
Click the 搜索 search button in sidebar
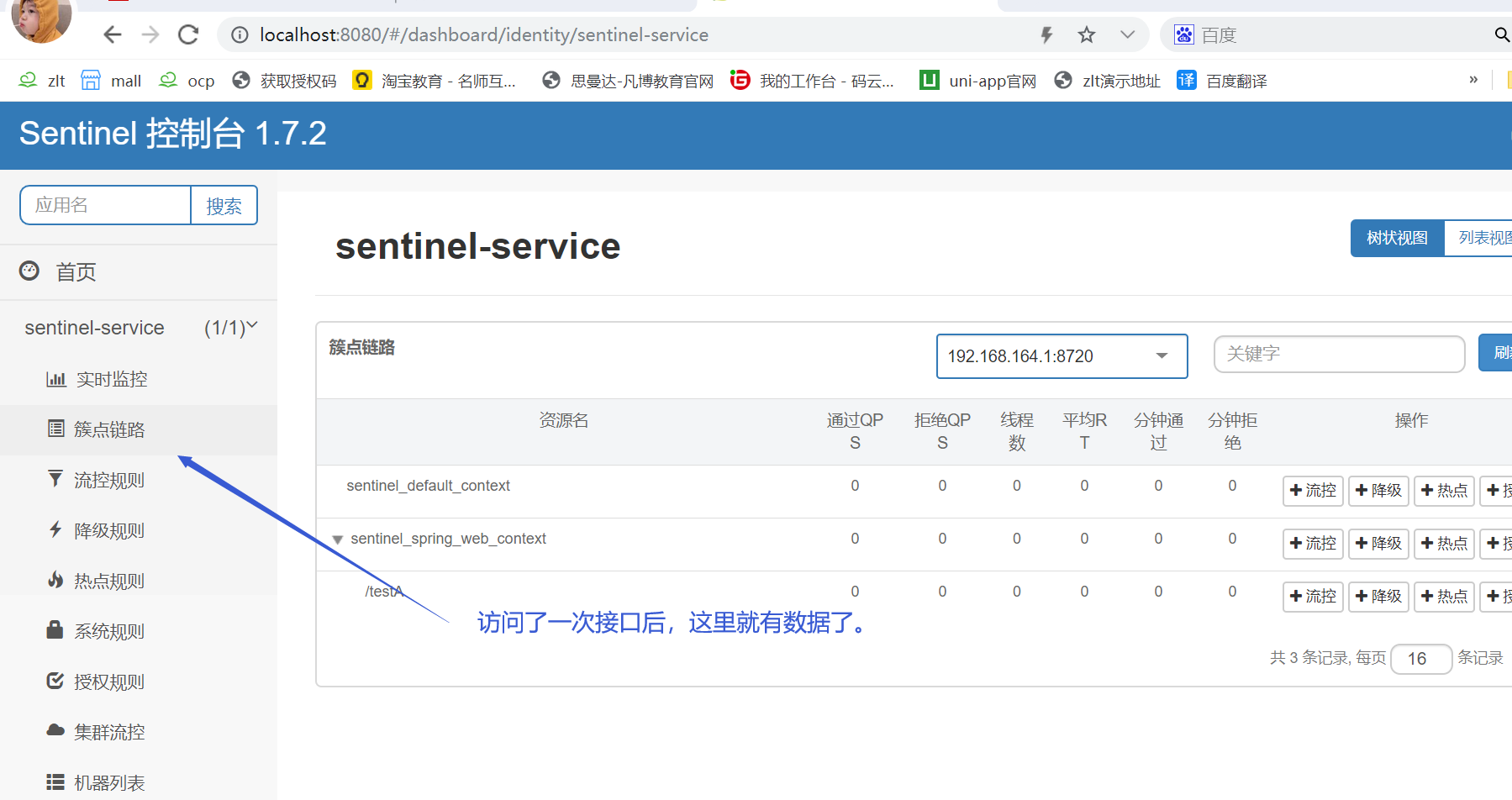point(224,204)
